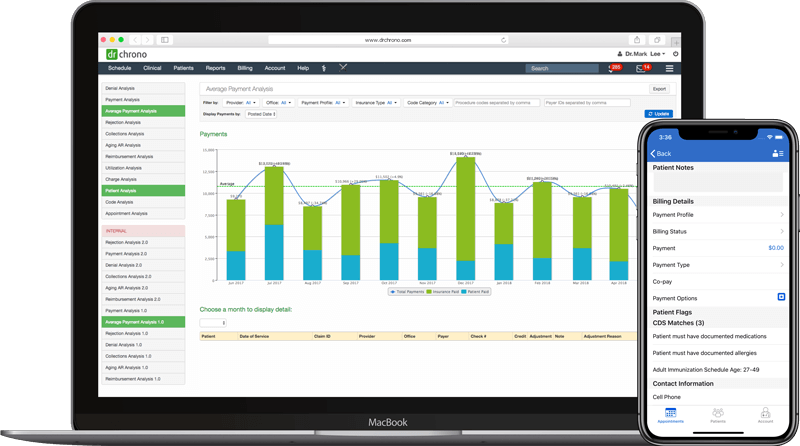
Task: Click the Procedure codes input field
Action: click(497, 103)
